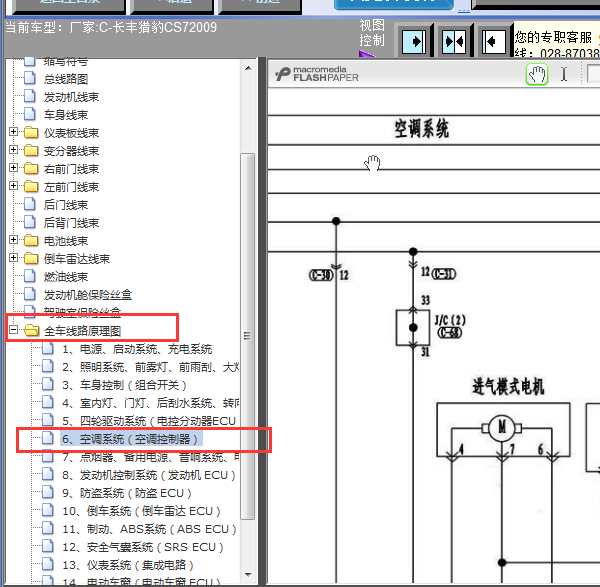The height and width of the screenshot is (587, 600).
Task: Select the 电池线束 folder label
Action: click(x=66, y=241)
